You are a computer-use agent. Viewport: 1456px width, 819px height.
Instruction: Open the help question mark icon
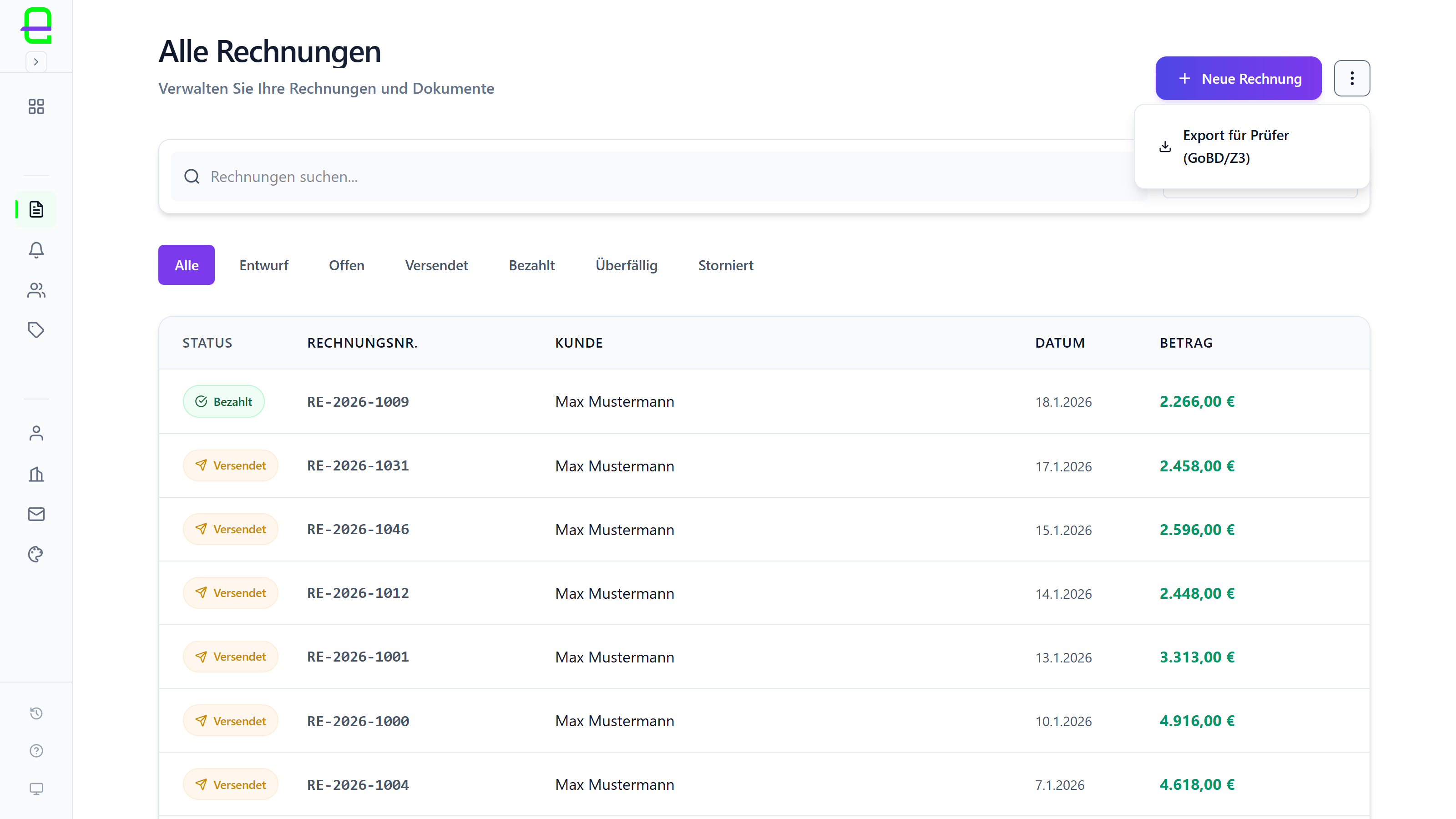[x=36, y=751]
